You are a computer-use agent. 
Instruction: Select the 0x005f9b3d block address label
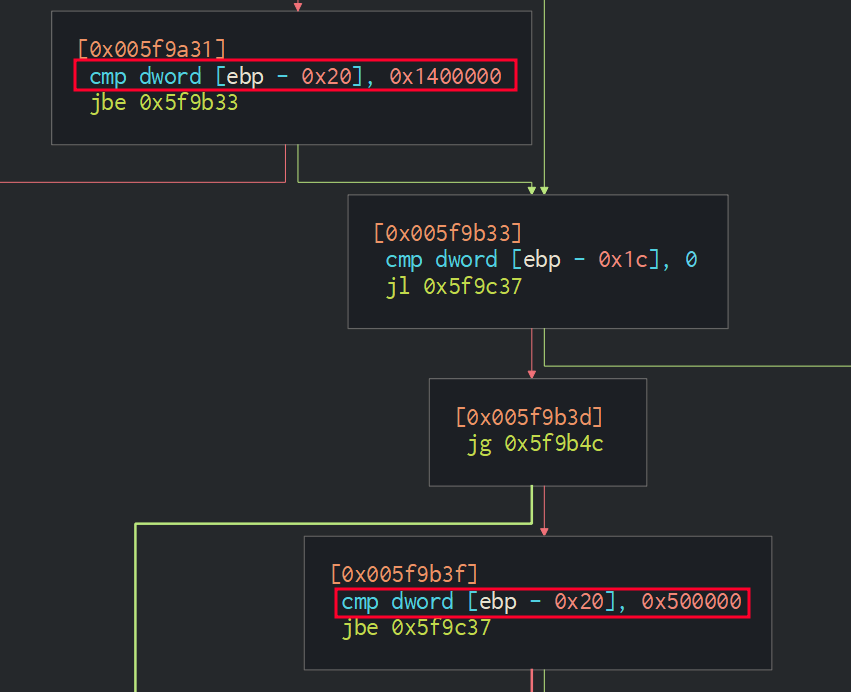(x=529, y=417)
